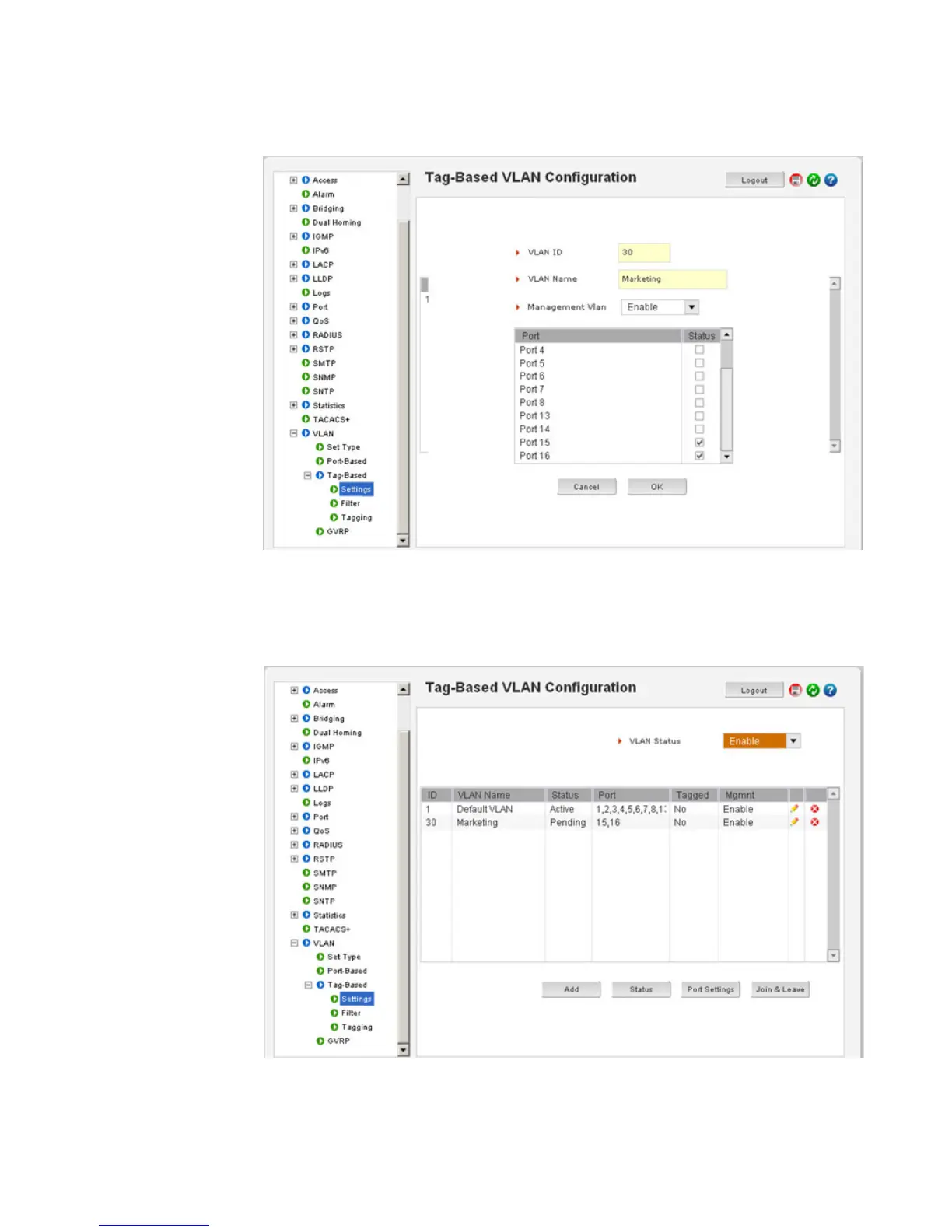This screenshot has height=1232, width=952.
Task: Click the Alarm tree icon on the VLAN list page
Action: (306, 704)
